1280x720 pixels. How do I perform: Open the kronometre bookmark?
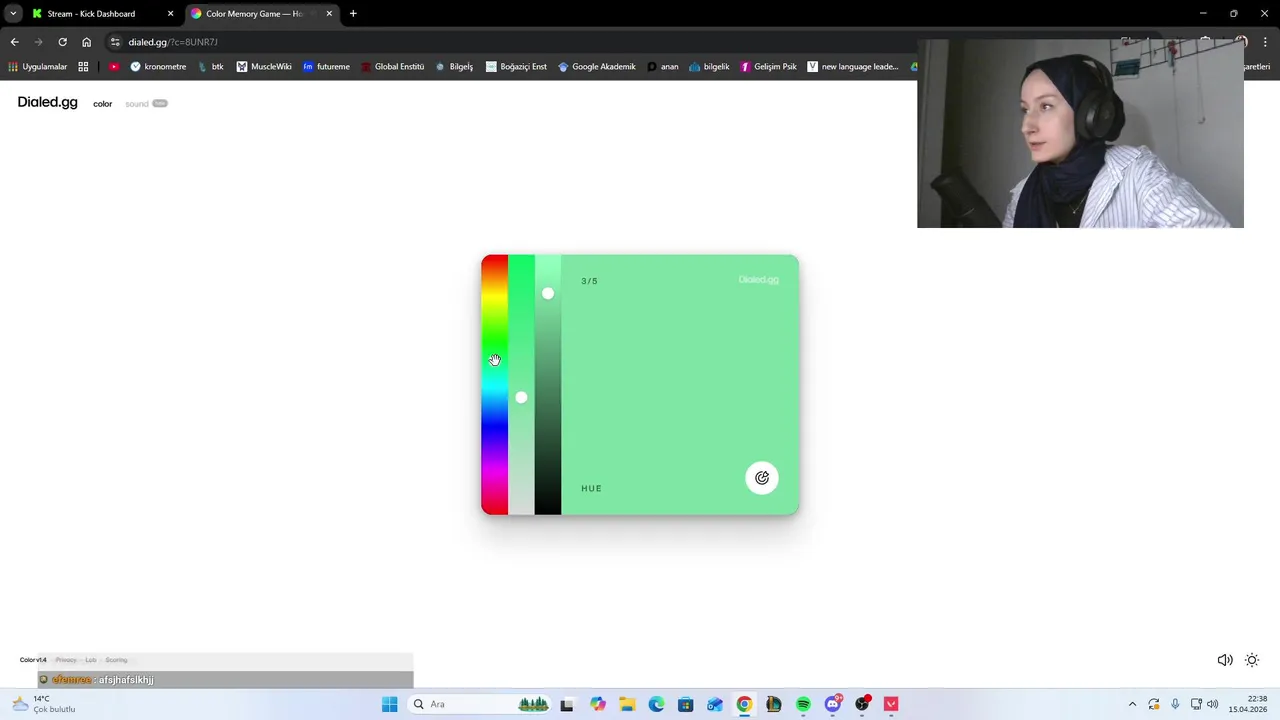pos(158,67)
